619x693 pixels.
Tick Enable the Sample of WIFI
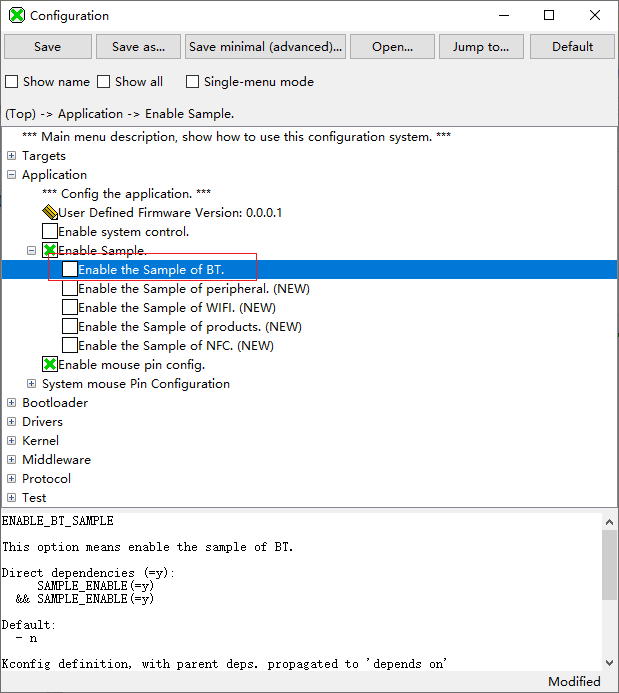[x=70, y=308]
